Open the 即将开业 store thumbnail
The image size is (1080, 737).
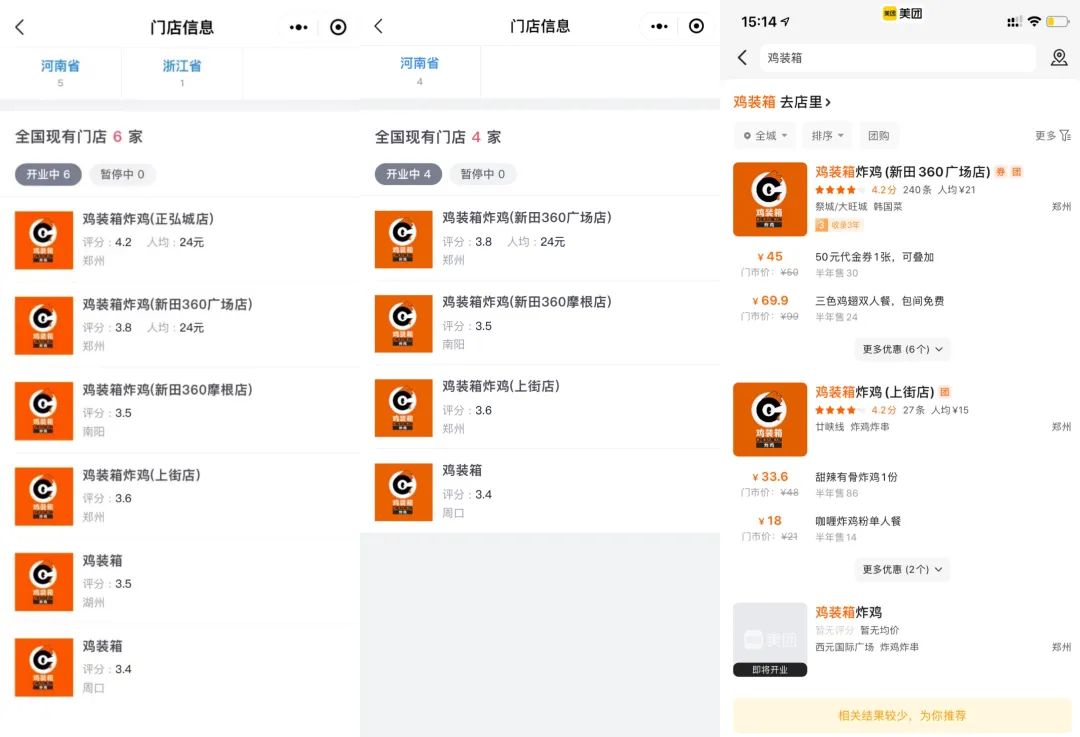769,639
